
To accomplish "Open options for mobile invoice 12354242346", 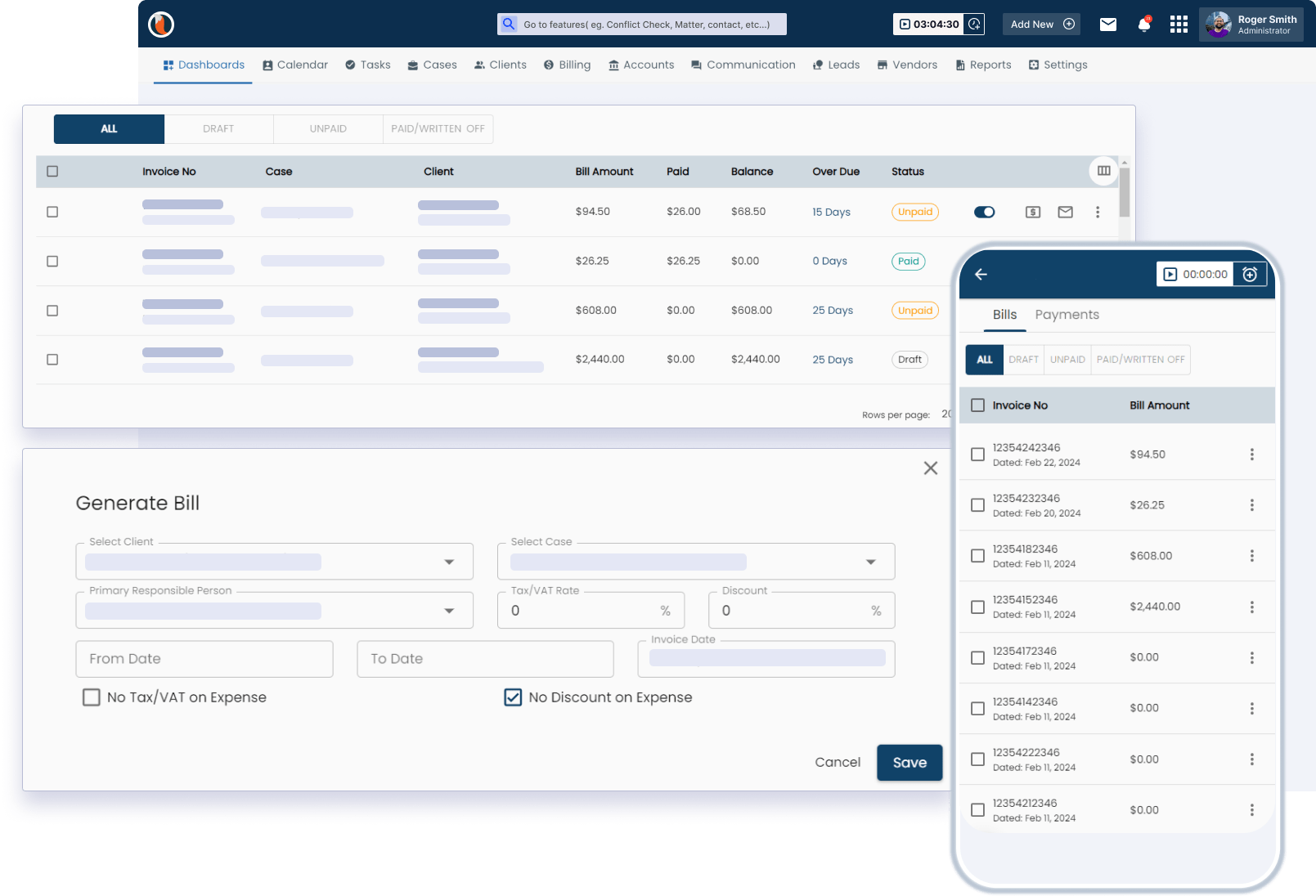I will pos(1251,455).
